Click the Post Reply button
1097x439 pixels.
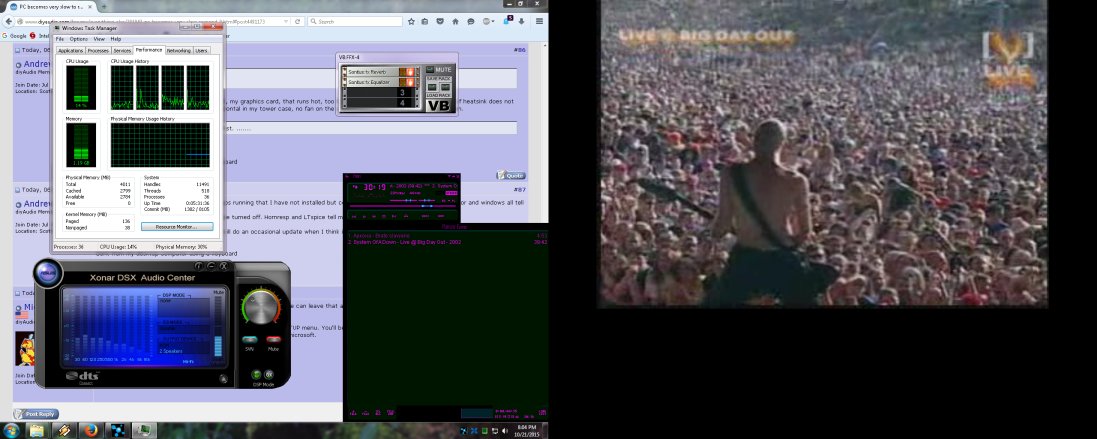coord(36,414)
